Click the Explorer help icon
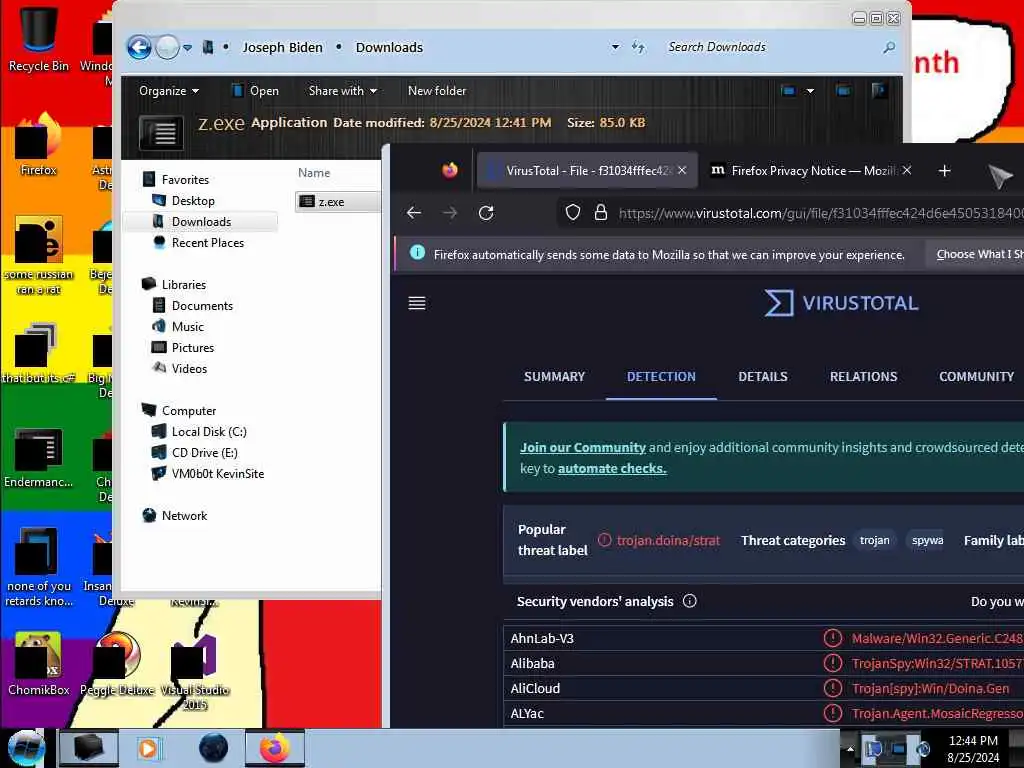1024x768 pixels. tap(878, 91)
